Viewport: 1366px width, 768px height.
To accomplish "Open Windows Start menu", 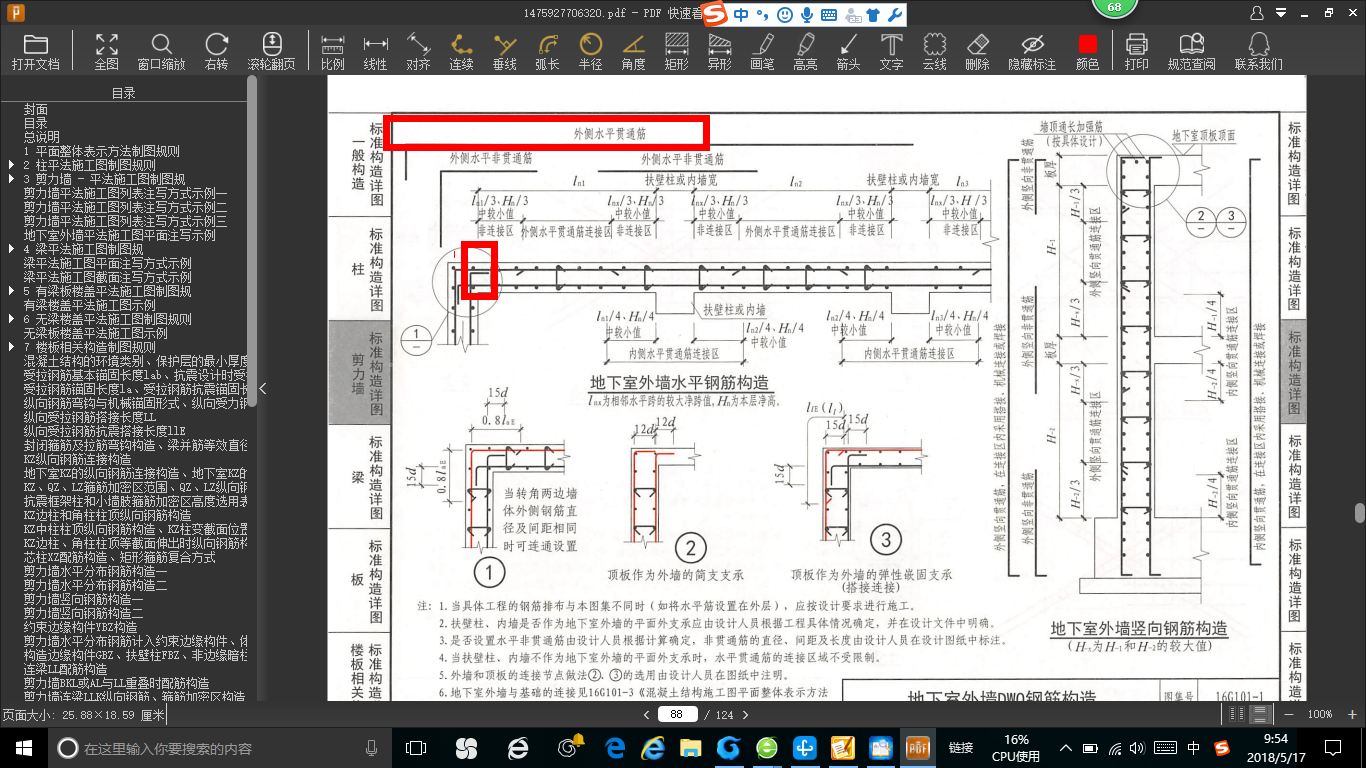I will click(x=23, y=747).
